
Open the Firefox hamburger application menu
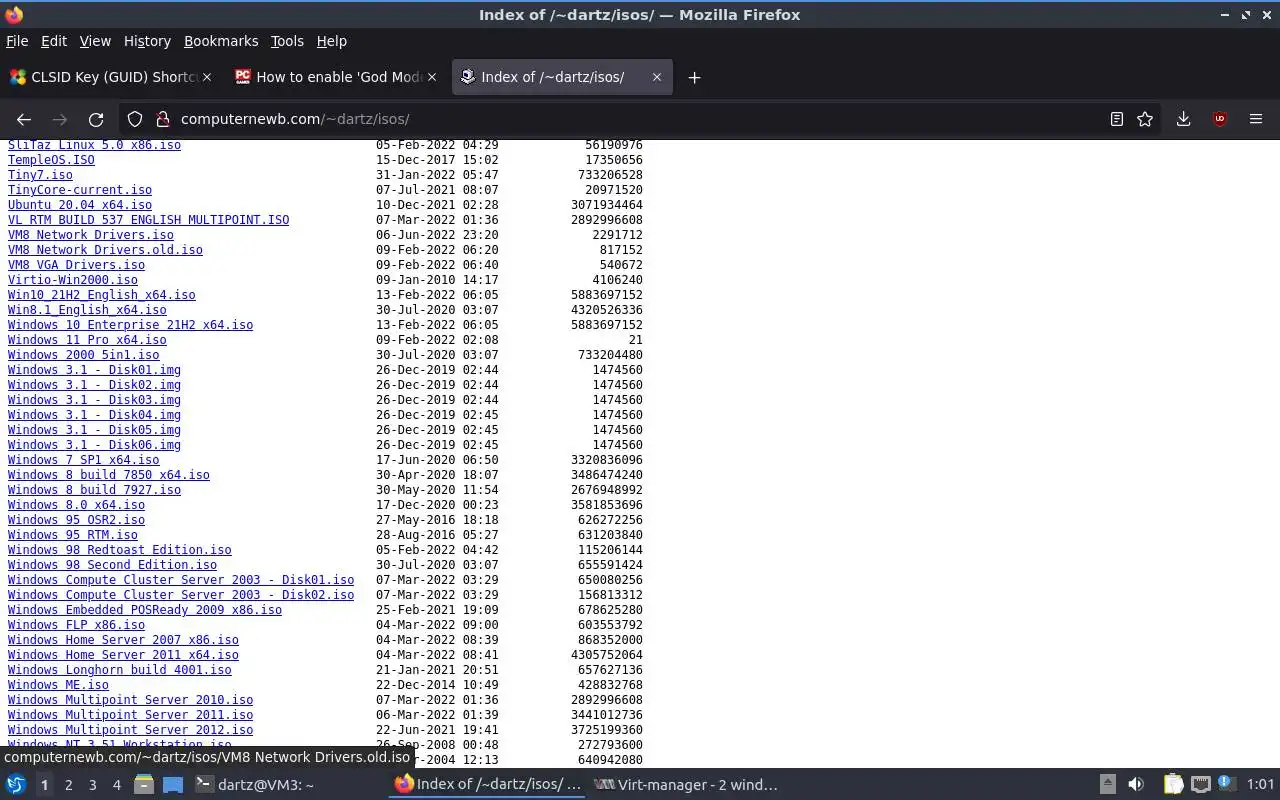tap(1256, 119)
